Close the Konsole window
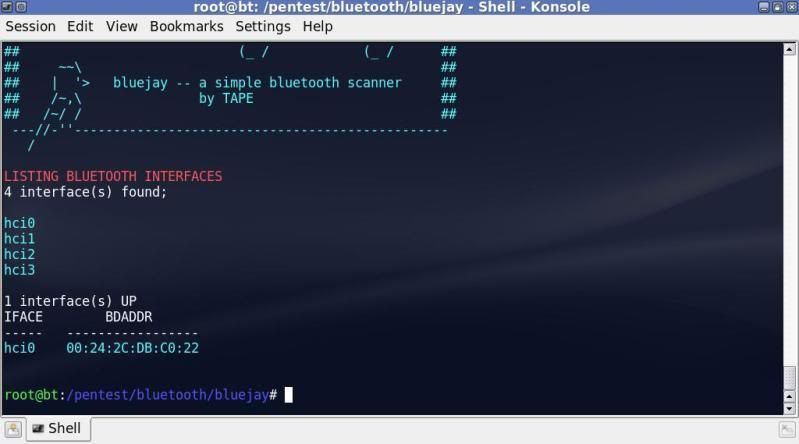The image size is (799, 444). [x=791, y=7]
